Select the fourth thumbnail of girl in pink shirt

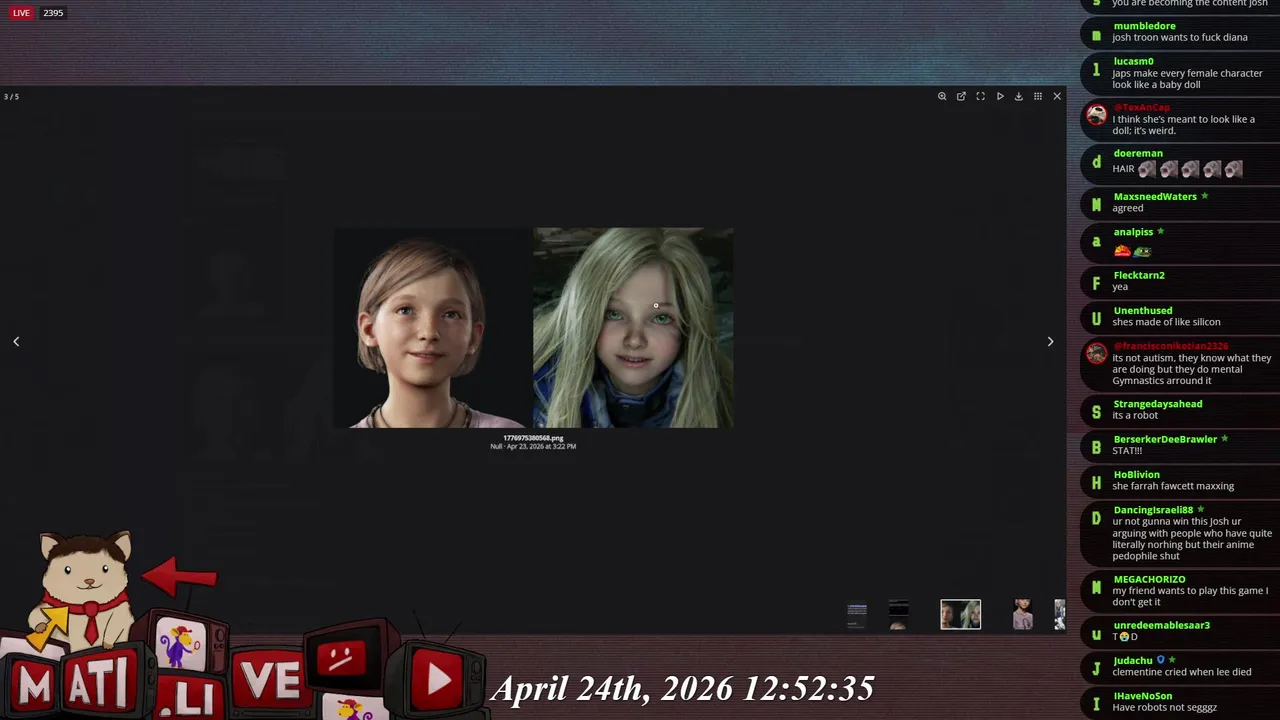pyautogui.click(x=1022, y=614)
